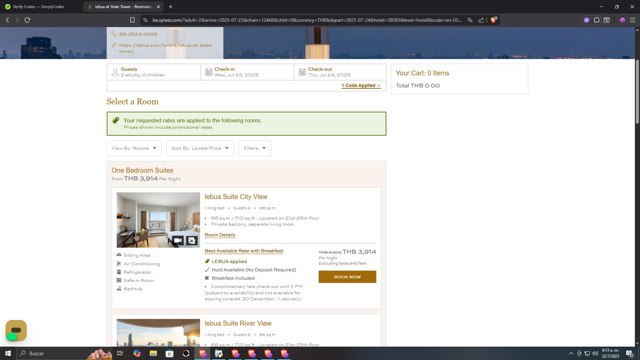Open lebua Suite River View title
The height and width of the screenshot is (360, 640).
click(x=238, y=323)
